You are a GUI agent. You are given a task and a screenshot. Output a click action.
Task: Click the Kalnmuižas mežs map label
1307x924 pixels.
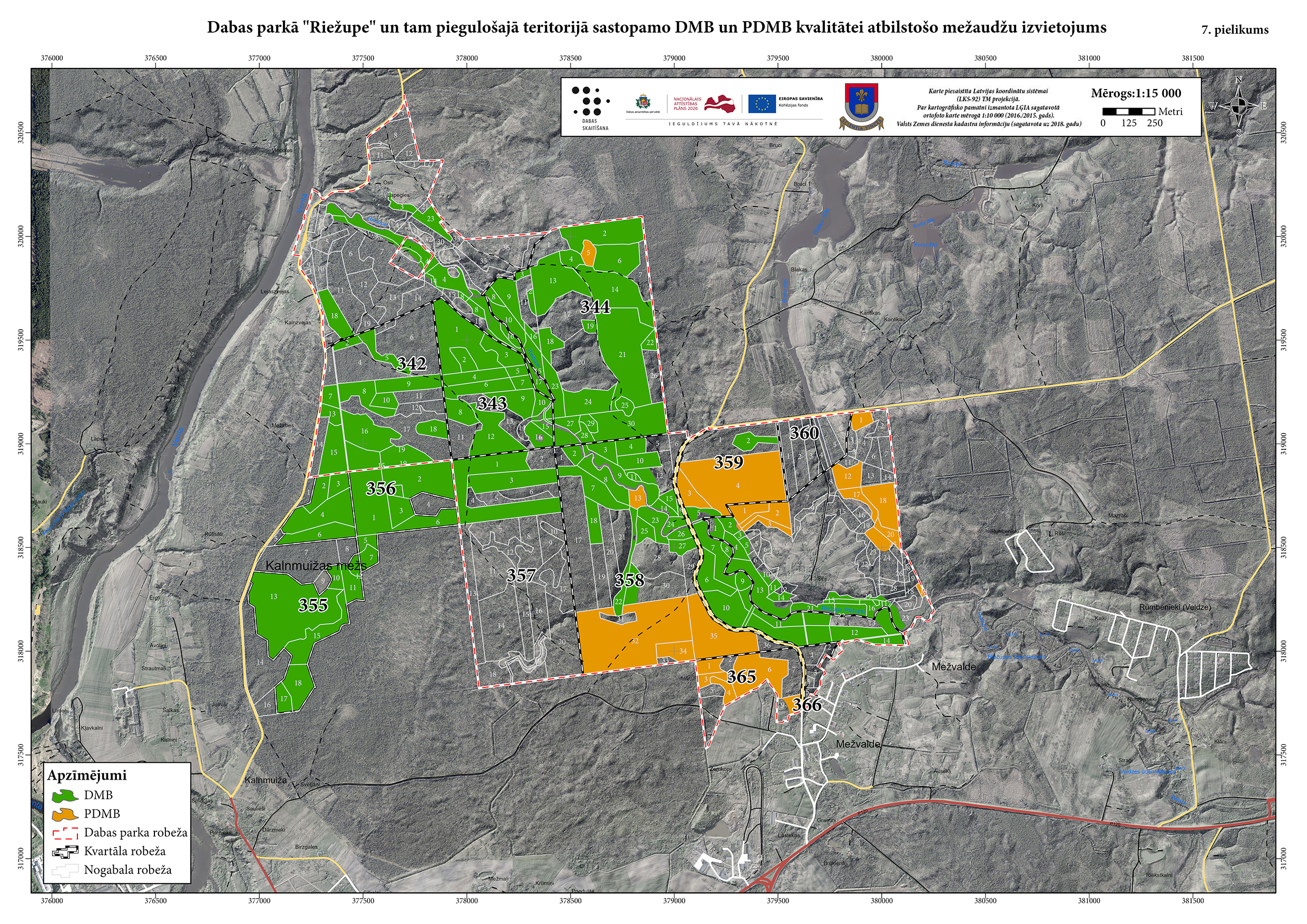317,566
